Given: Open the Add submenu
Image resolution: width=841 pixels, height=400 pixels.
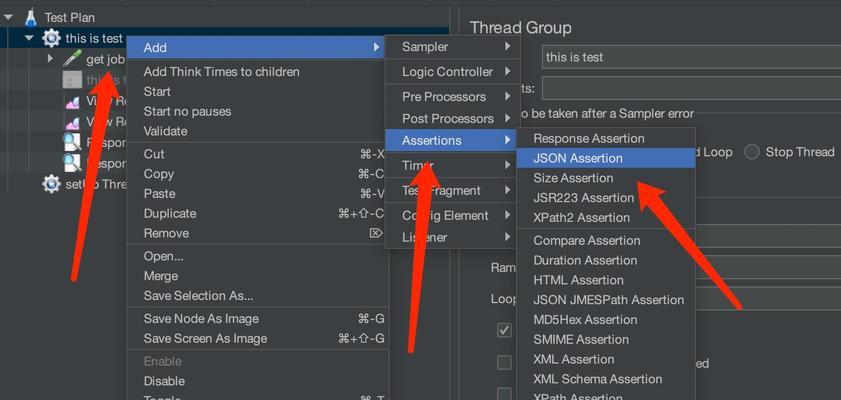Looking at the screenshot, I should click(256, 48).
